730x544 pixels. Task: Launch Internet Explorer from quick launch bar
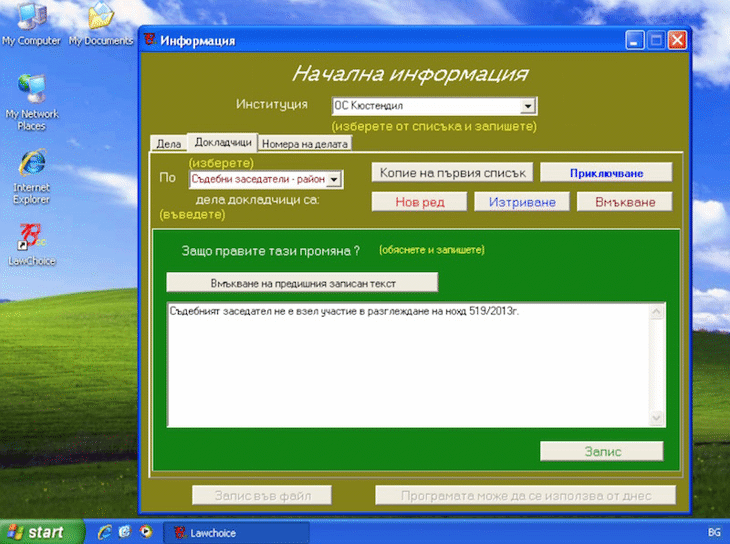(x=105, y=532)
